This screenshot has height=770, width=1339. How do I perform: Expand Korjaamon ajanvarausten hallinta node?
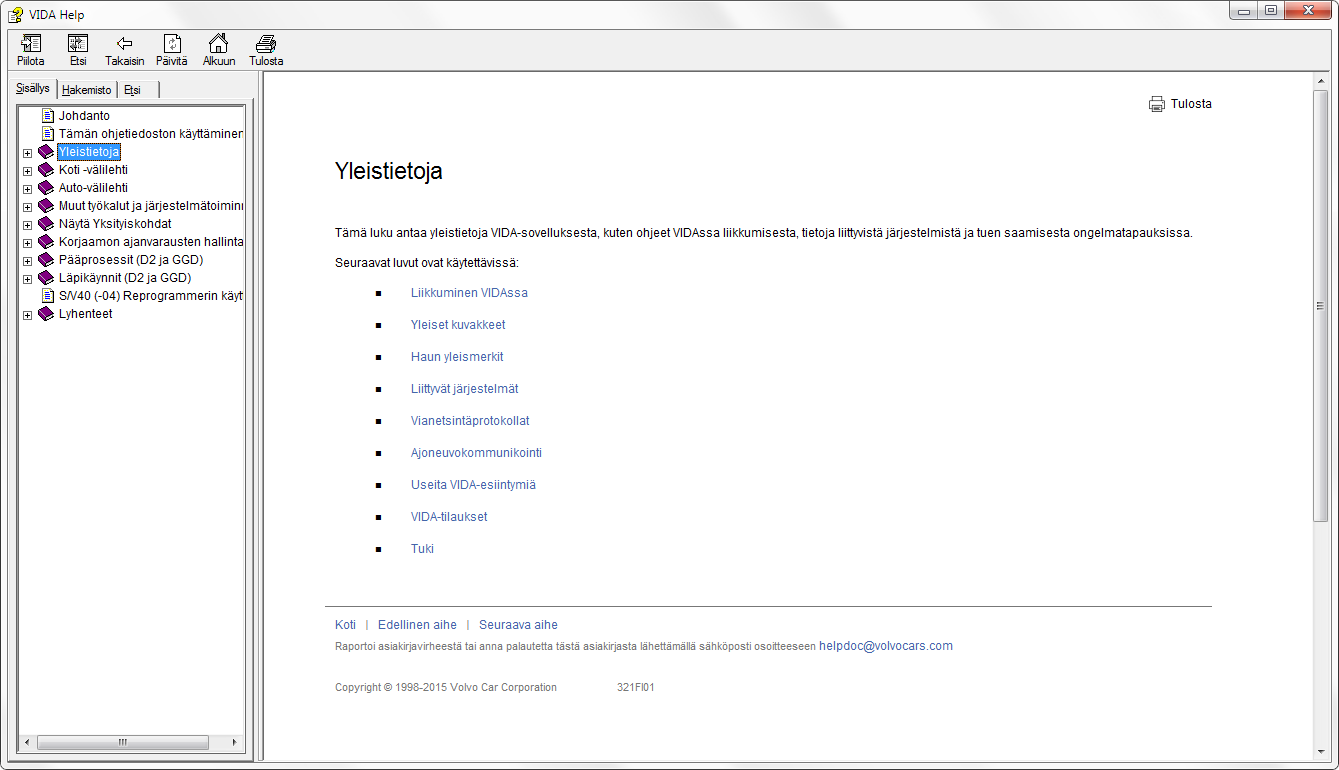(x=27, y=243)
